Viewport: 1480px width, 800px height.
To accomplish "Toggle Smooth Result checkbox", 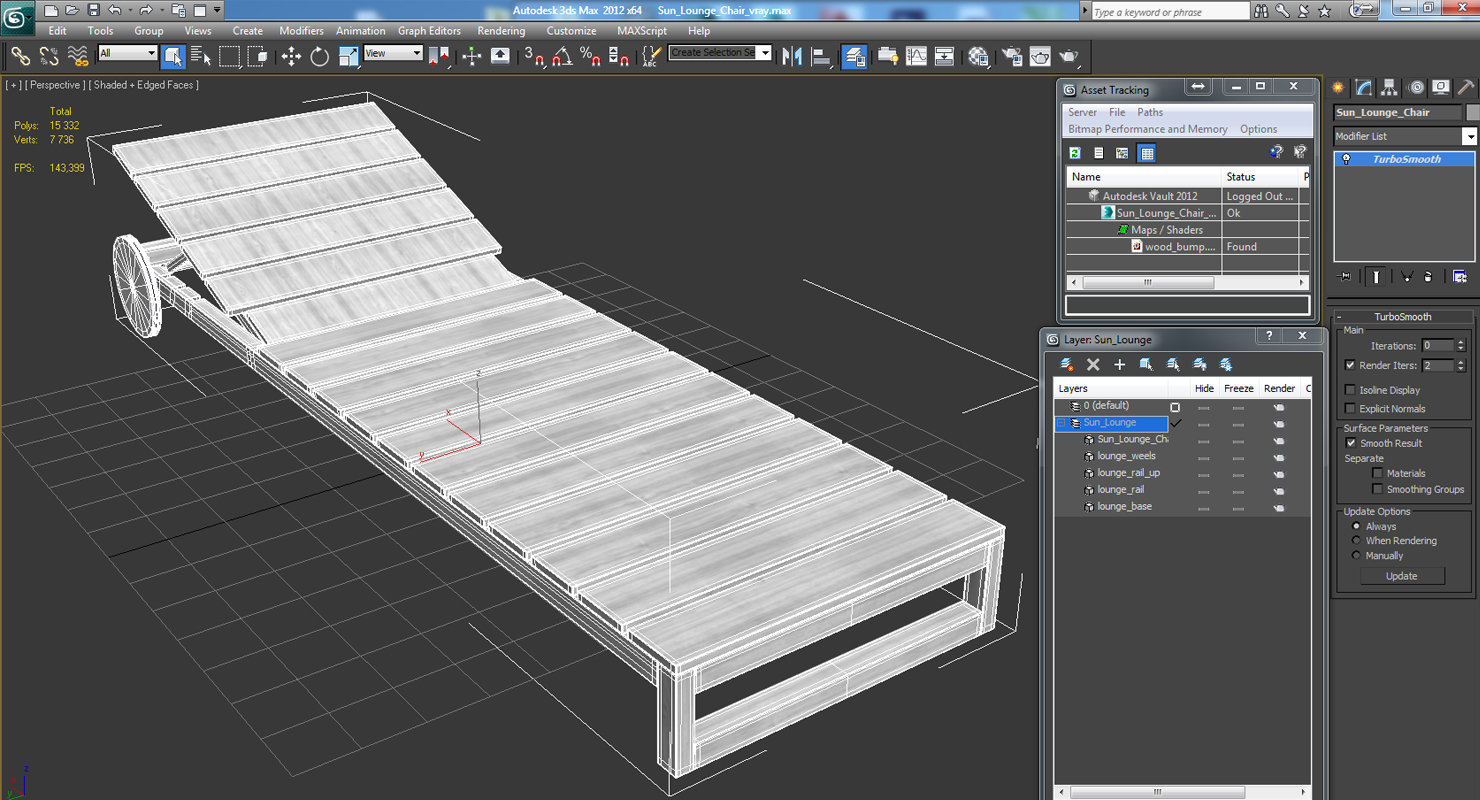I will pyautogui.click(x=1351, y=443).
